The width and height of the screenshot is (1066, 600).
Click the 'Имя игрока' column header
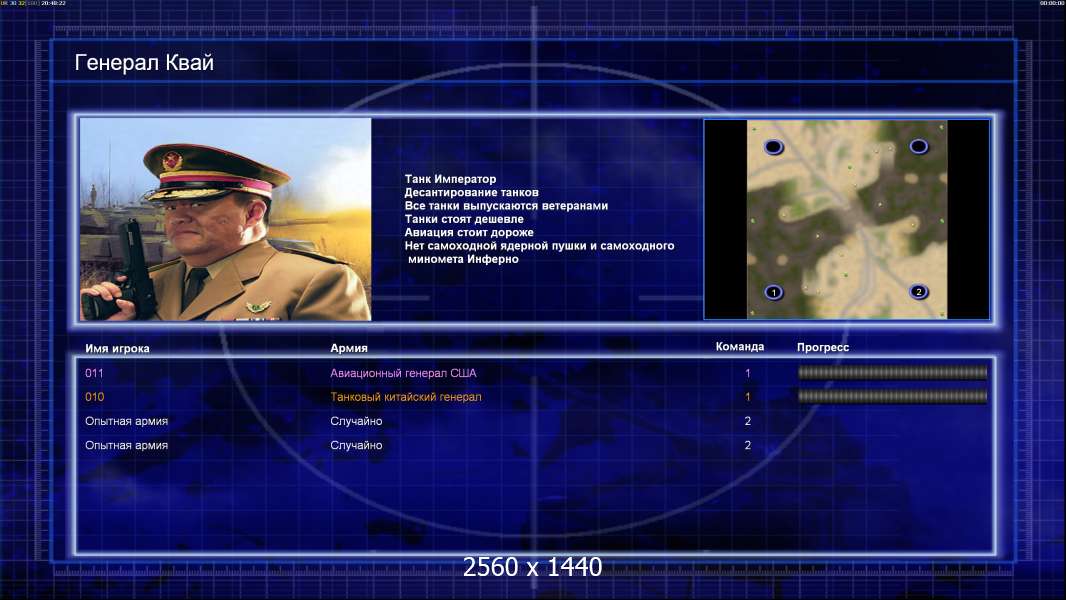[x=117, y=349]
